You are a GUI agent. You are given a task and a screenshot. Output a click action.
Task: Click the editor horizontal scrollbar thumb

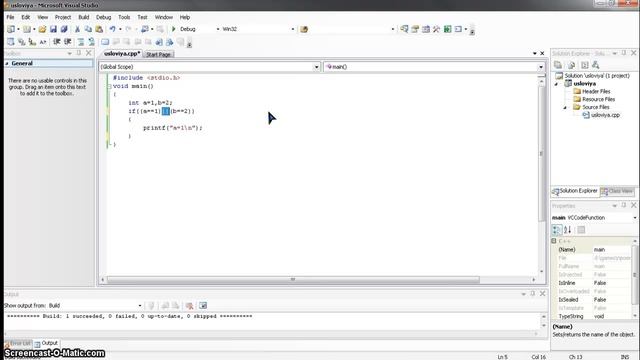pyautogui.click(x=293, y=280)
